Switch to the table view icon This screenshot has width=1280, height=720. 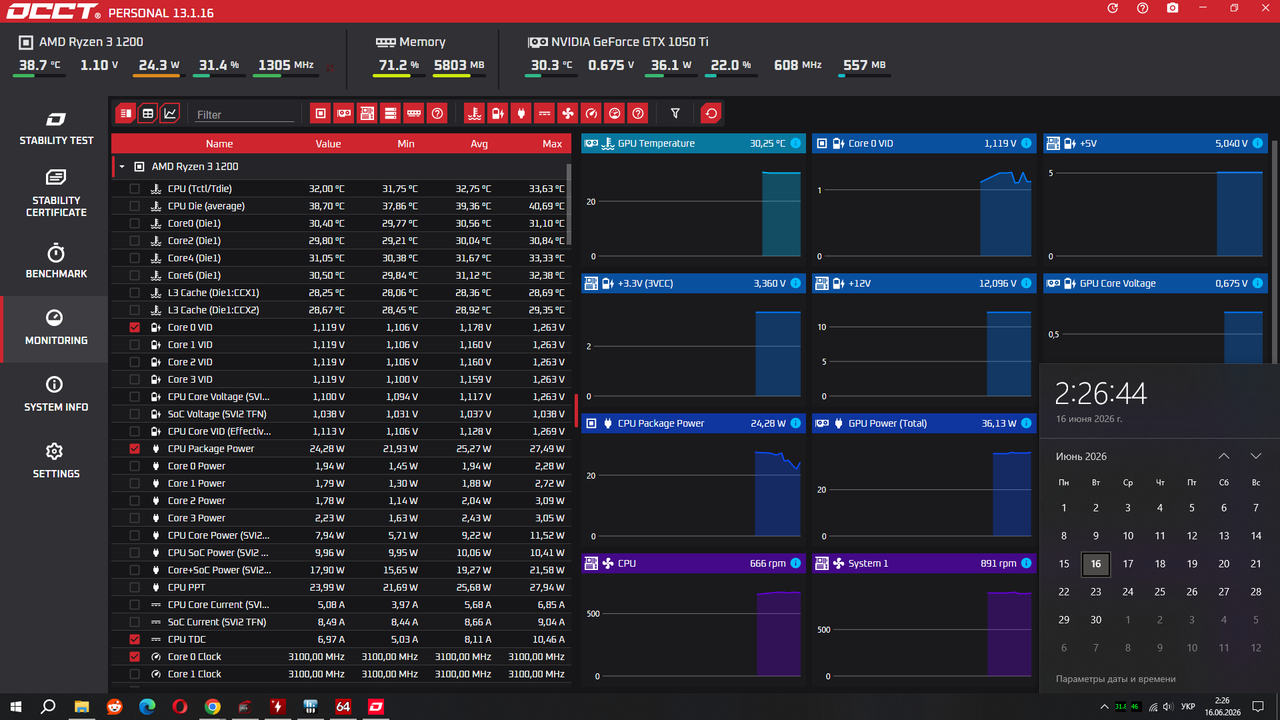click(x=148, y=113)
